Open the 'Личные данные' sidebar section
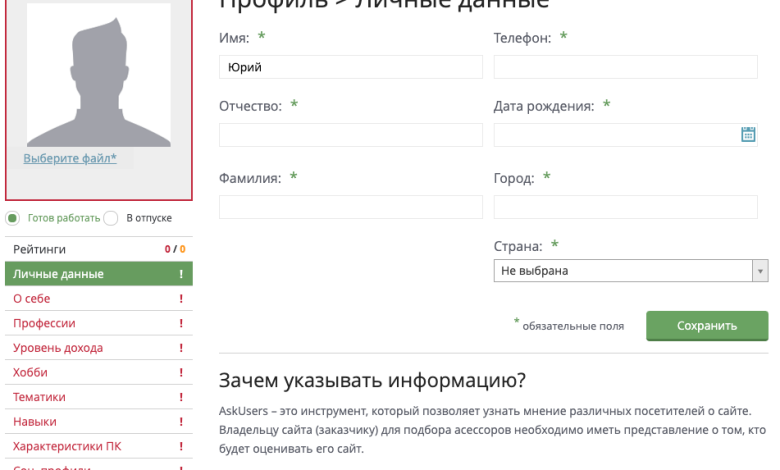Image resolution: width=780 pixels, height=470 pixels. tap(58, 274)
